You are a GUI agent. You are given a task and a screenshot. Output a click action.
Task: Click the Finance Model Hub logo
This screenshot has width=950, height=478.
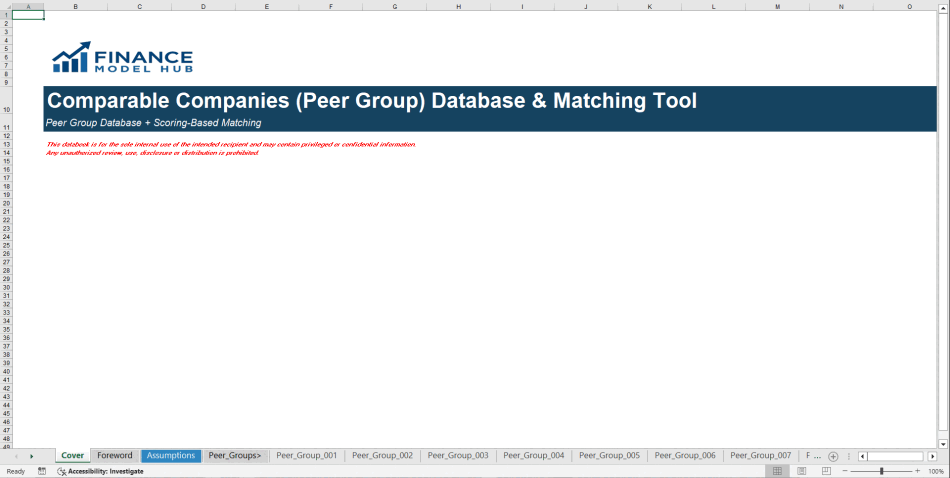(122, 59)
